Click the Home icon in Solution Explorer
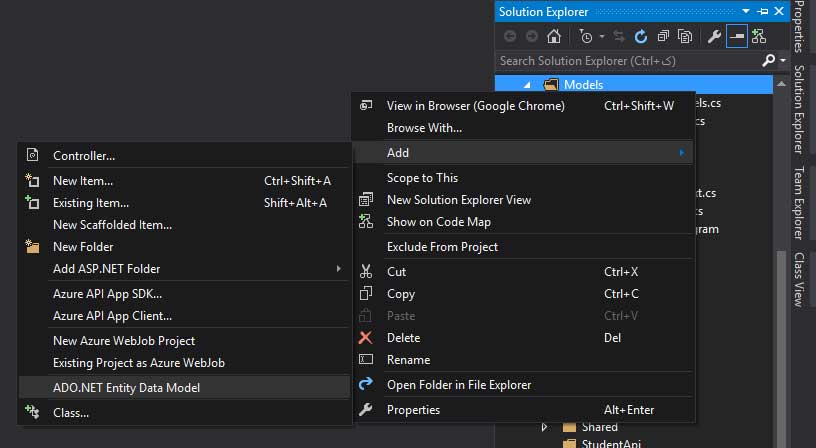Image resolution: width=816 pixels, height=448 pixels. click(553, 36)
